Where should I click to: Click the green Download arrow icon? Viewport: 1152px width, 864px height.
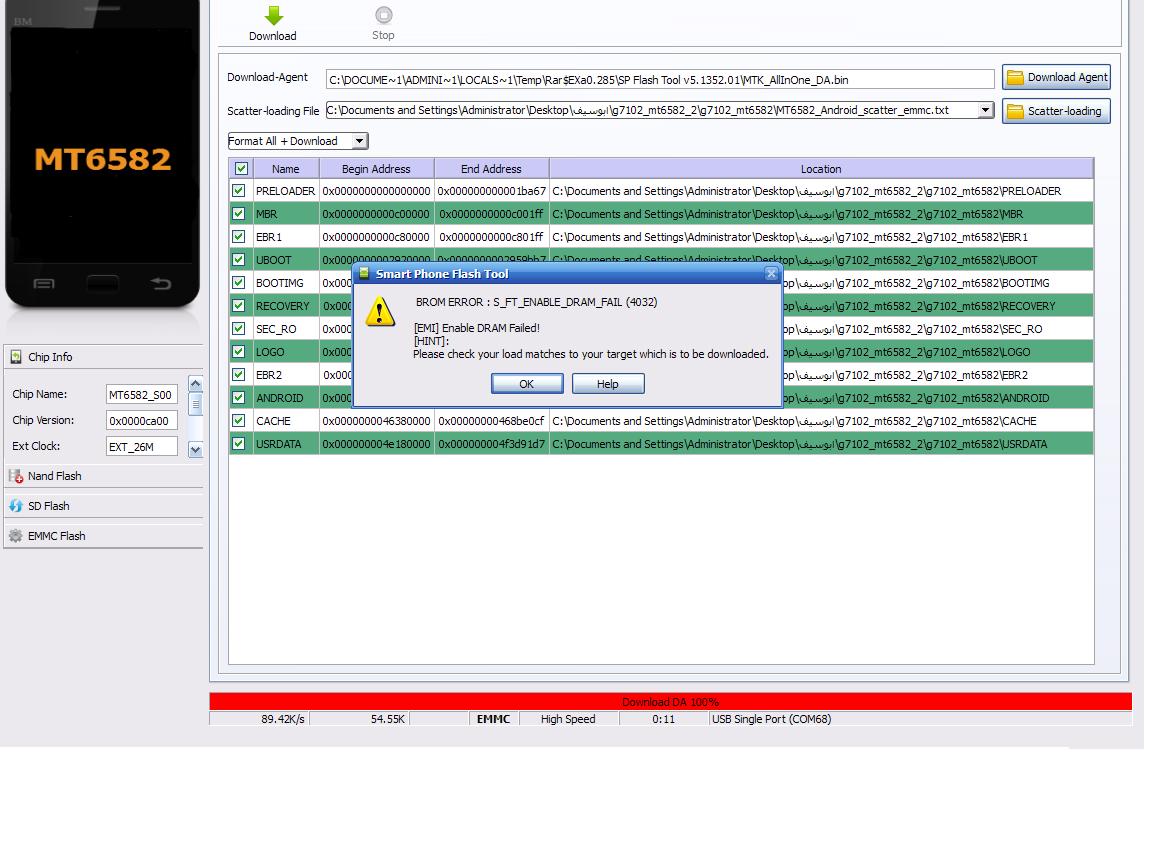click(273, 15)
